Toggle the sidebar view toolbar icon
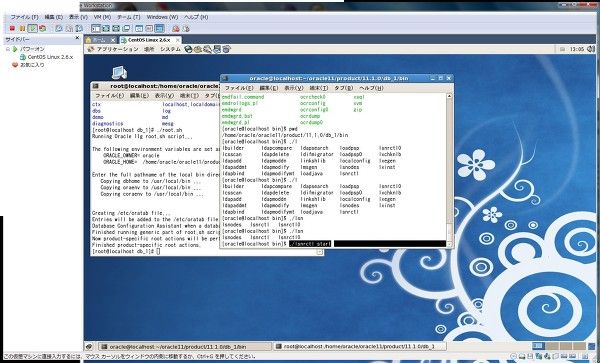This screenshot has width=600, height=363. coord(96,28)
